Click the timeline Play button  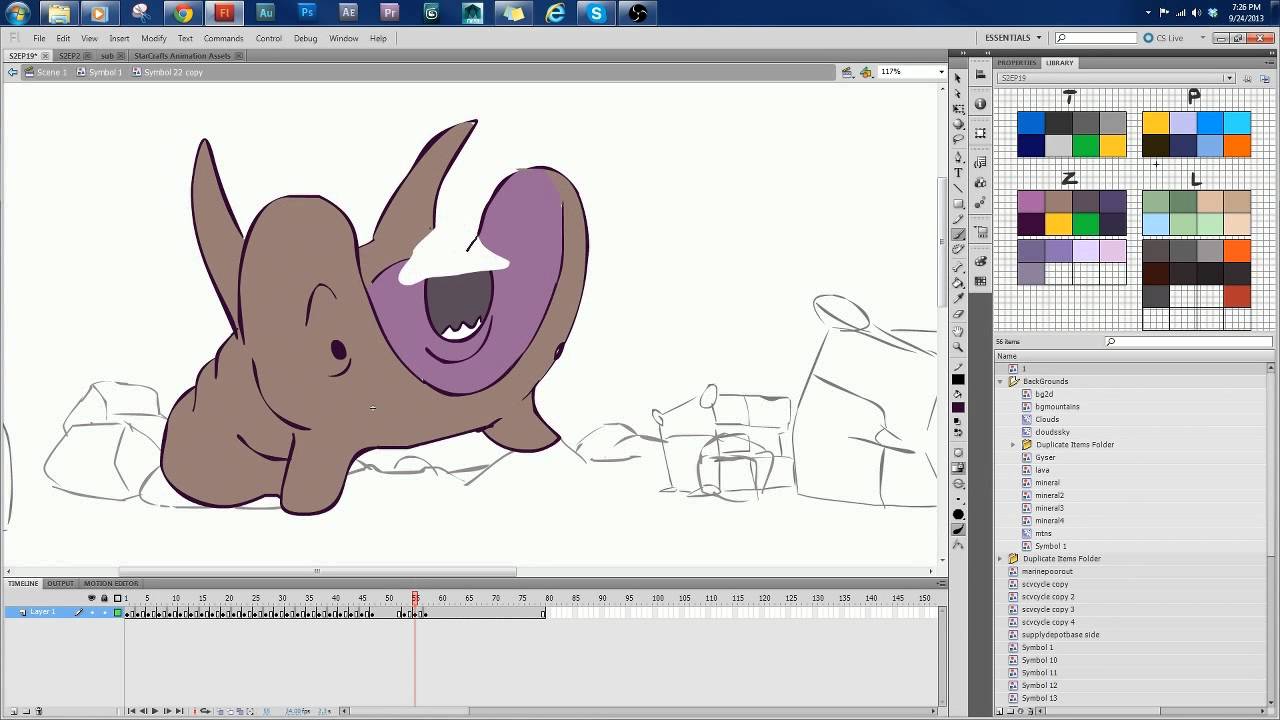[x=155, y=711]
